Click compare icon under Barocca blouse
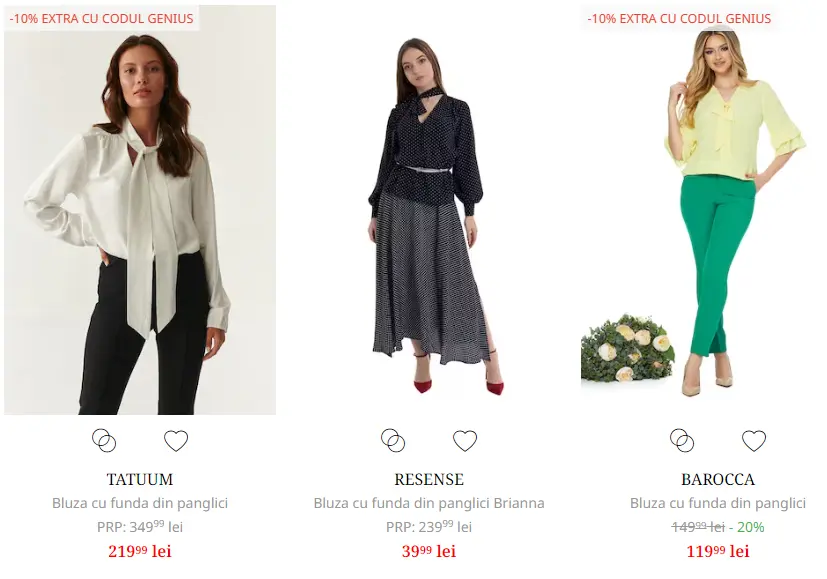 coord(682,441)
